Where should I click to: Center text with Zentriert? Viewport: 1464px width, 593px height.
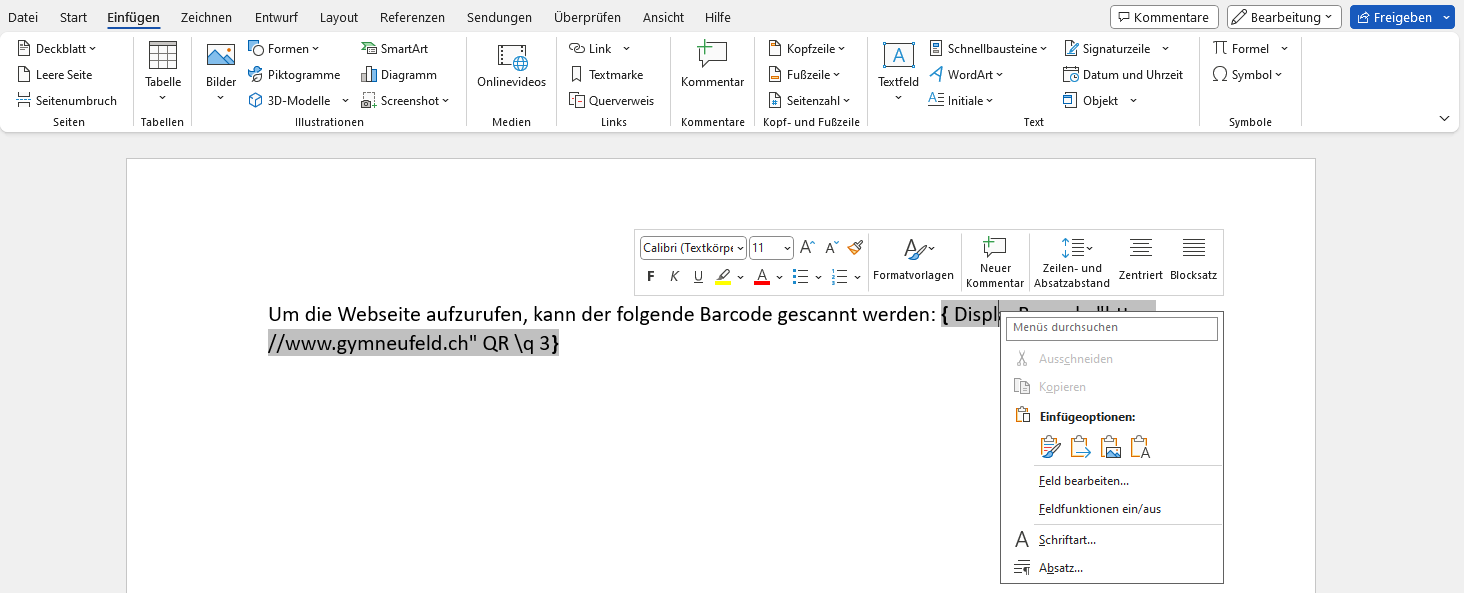coord(1140,260)
